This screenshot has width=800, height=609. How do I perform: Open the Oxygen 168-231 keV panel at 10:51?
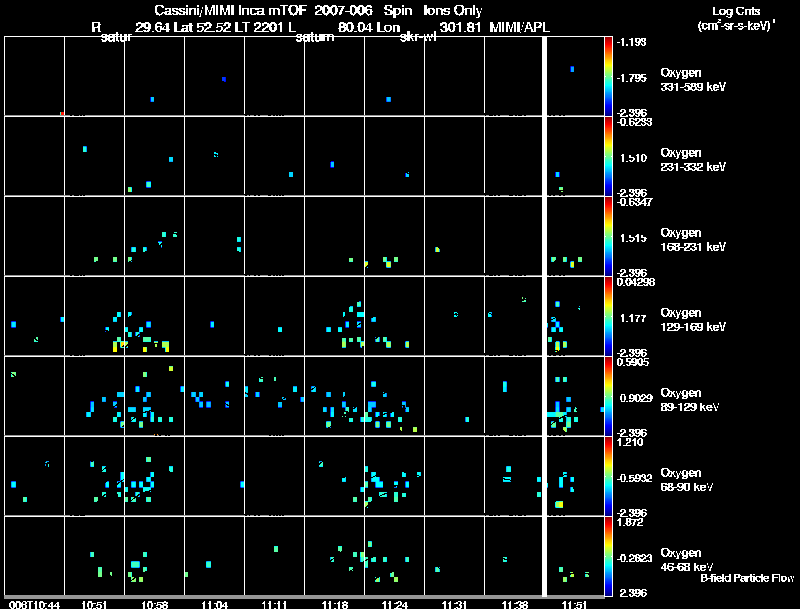click(94, 236)
